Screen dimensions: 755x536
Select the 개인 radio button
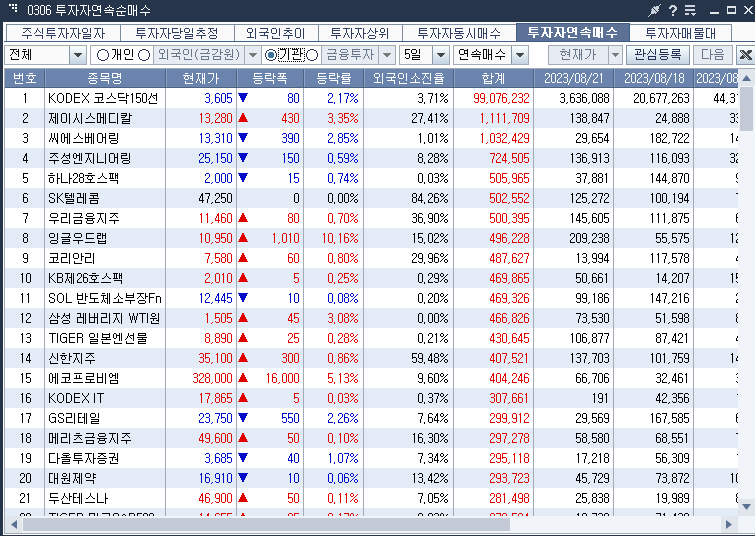pyautogui.click(x=103, y=55)
